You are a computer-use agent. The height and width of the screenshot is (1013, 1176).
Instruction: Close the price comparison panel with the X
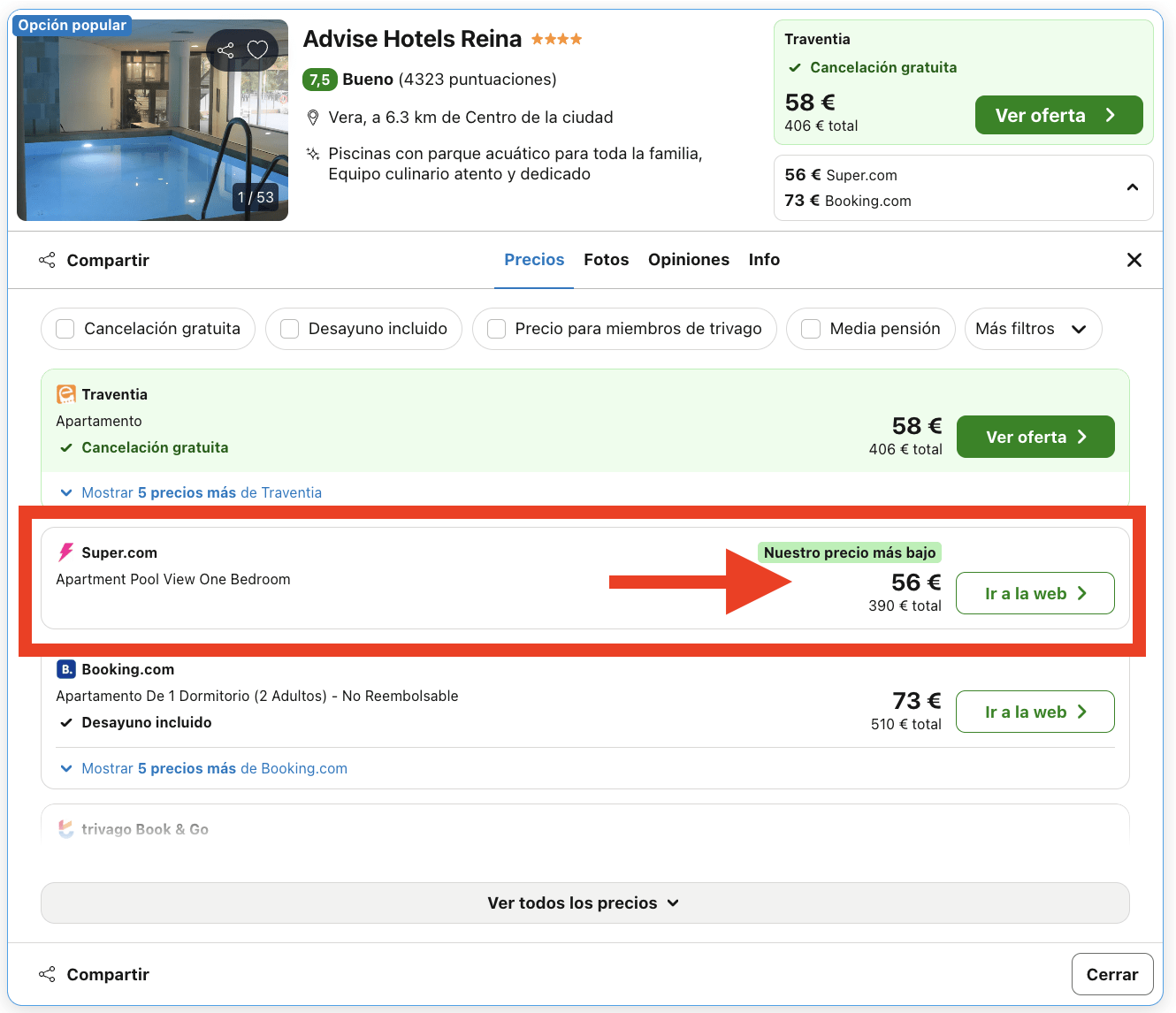tap(1134, 260)
